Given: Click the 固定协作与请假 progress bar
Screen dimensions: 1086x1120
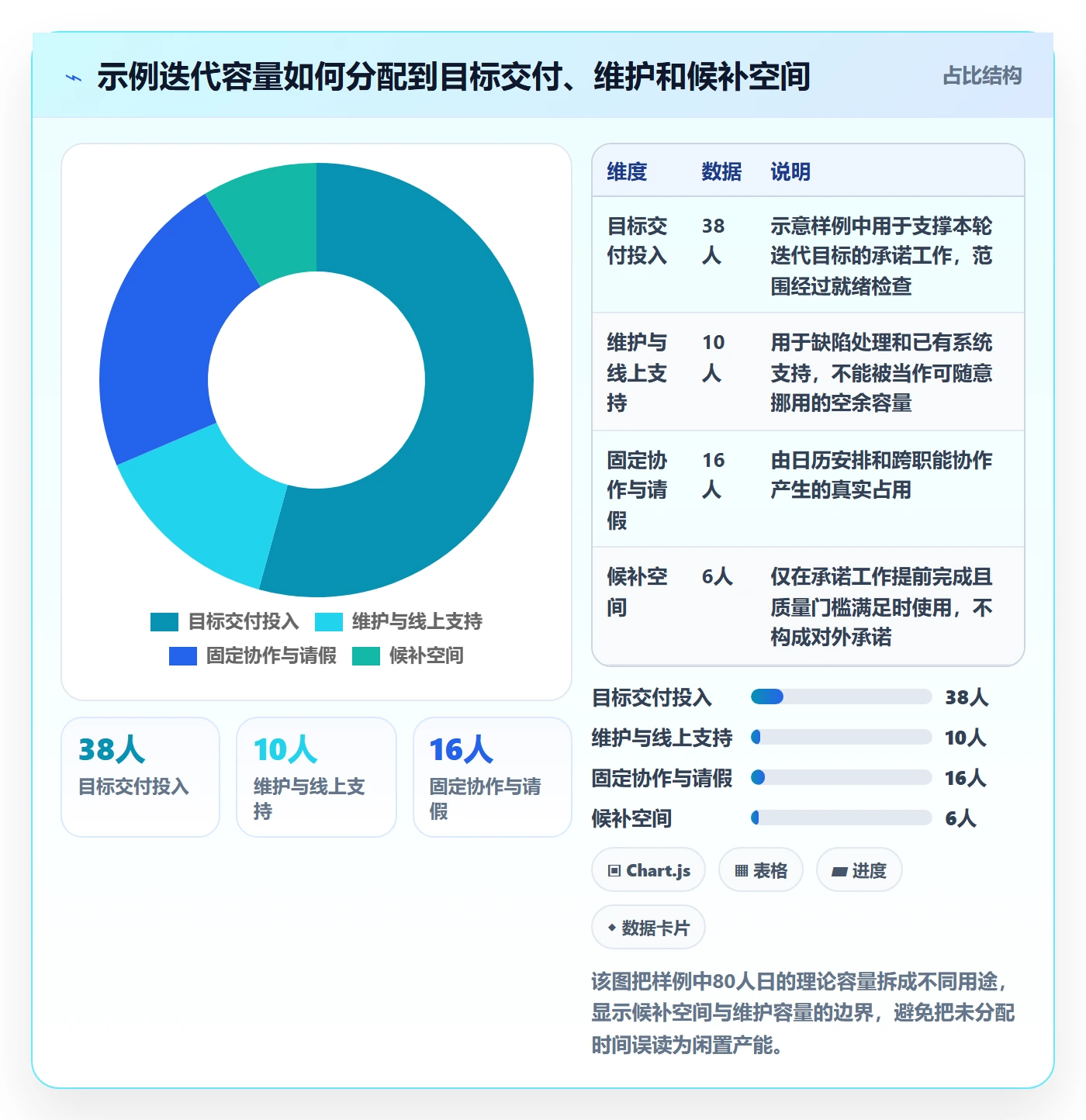Looking at the screenshot, I should 841,777.
